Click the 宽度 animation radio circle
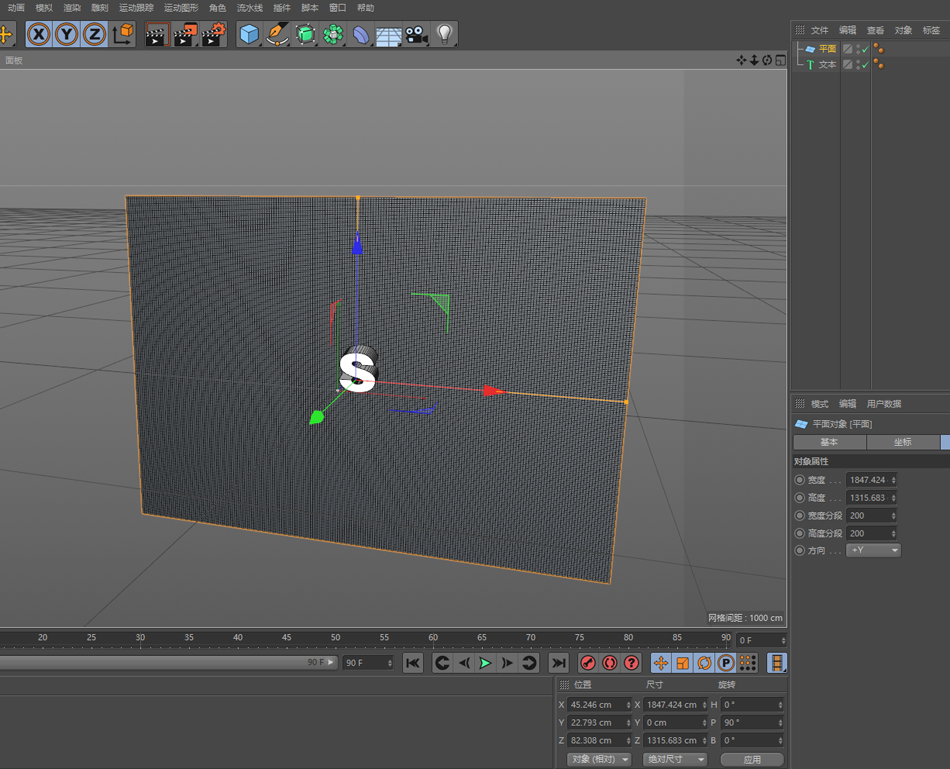This screenshot has width=950, height=769. tap(800, 480)
